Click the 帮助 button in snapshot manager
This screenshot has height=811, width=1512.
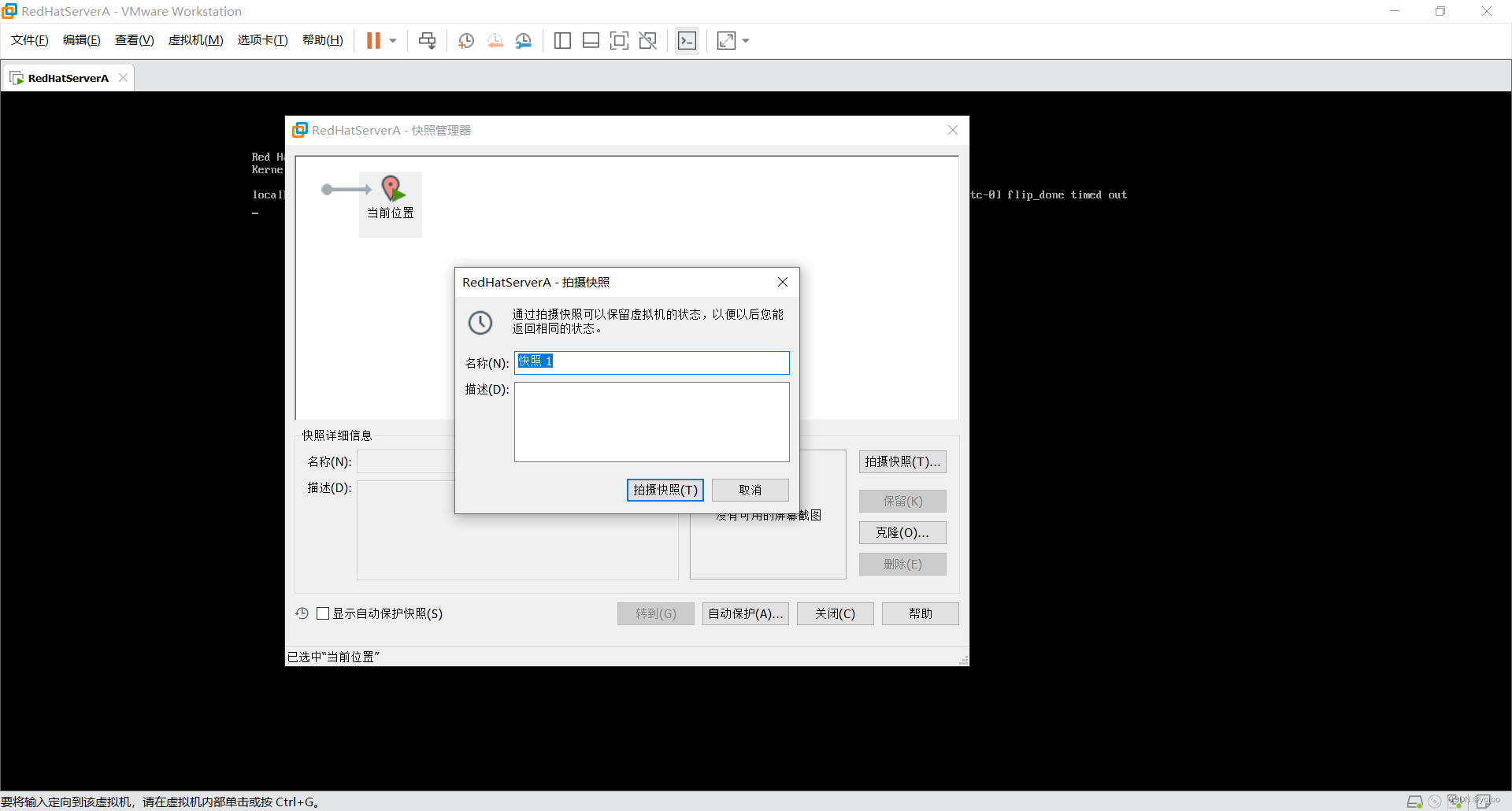point(921,613)
